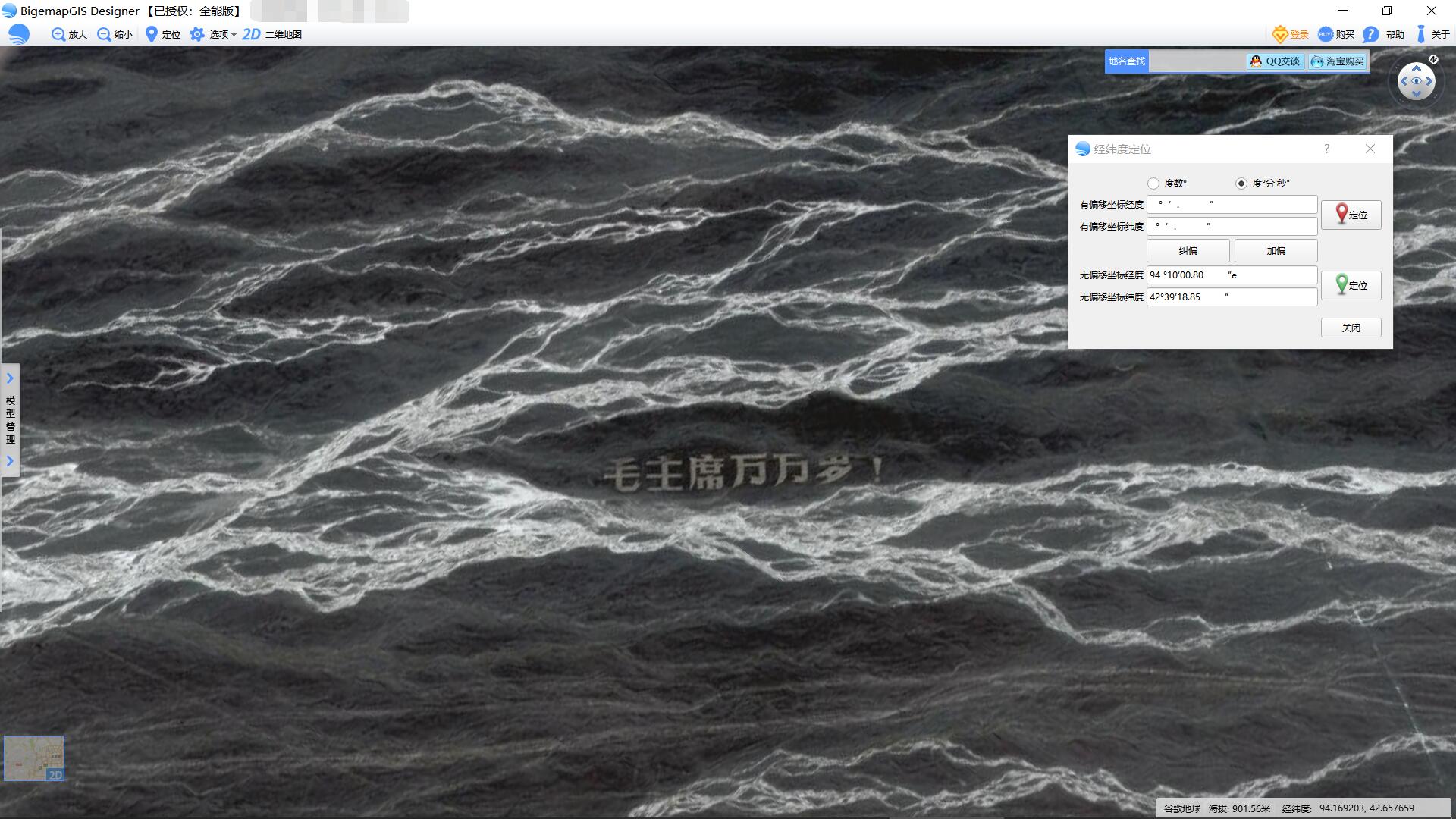Expand the 模型管理 side panel top arrow

click(x=10, y=378)
